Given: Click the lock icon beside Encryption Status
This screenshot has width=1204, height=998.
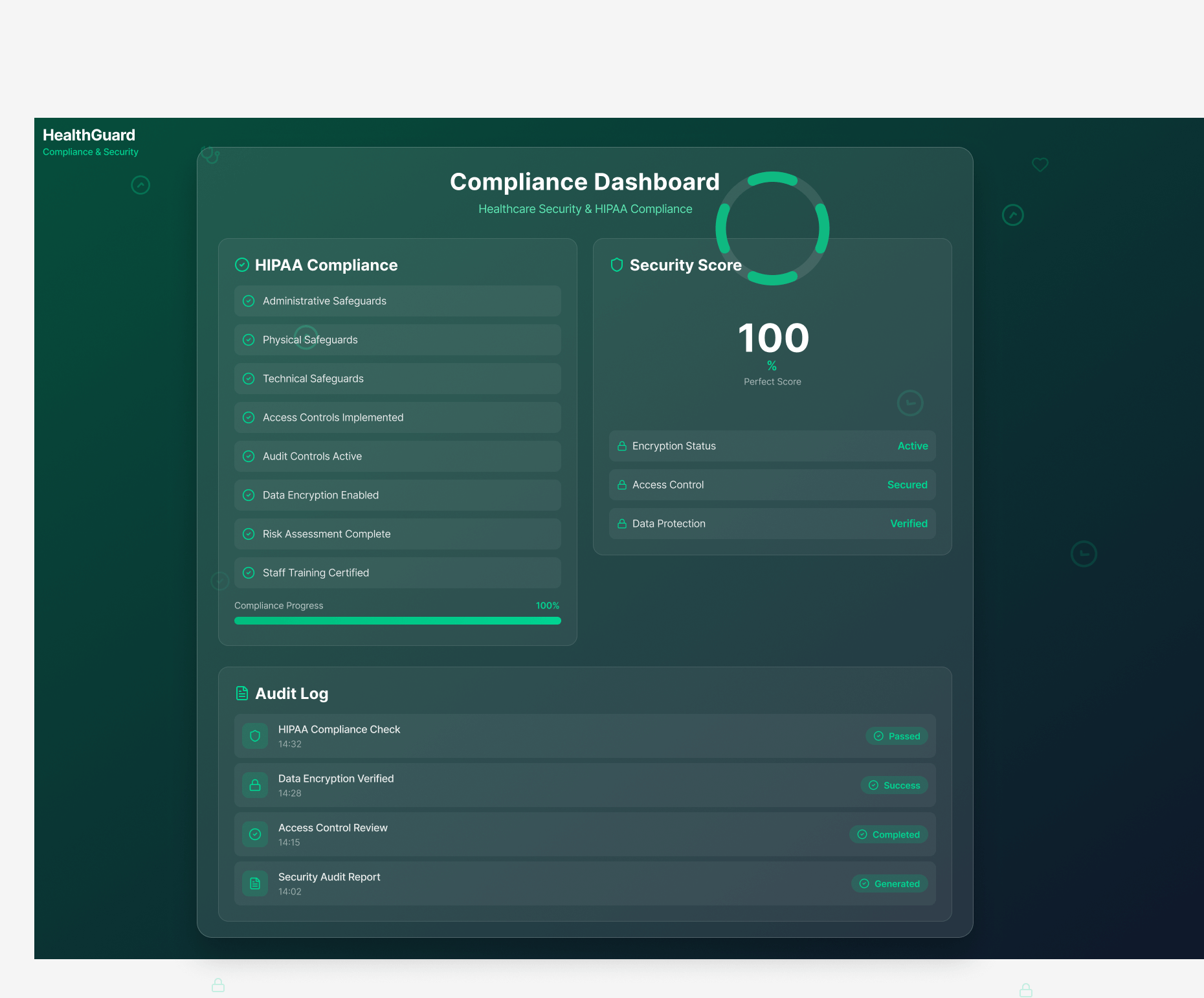Looking at the screenshot, I should (x=621, y=446).
